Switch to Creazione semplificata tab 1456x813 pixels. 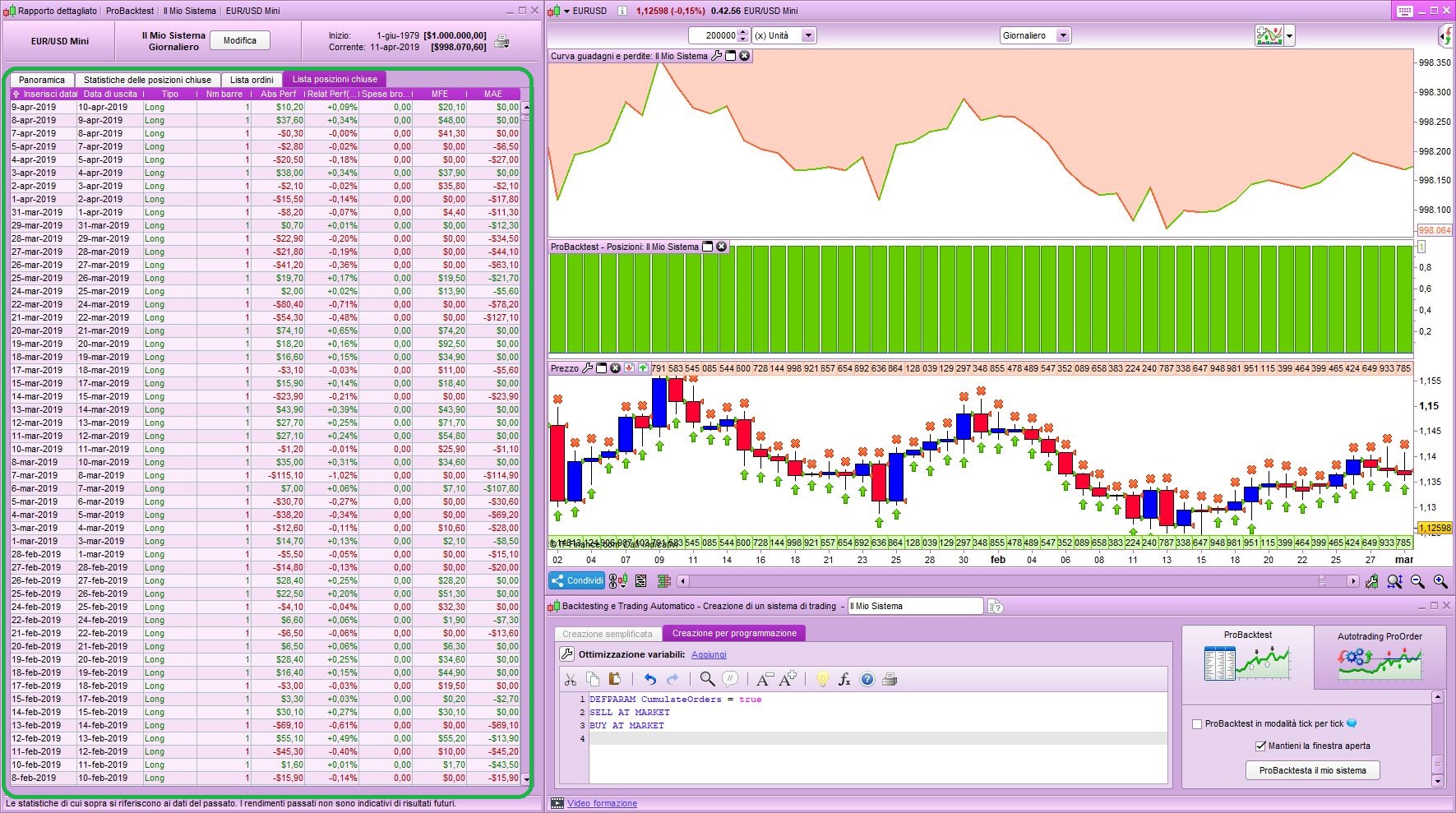[x=607, y=634]
